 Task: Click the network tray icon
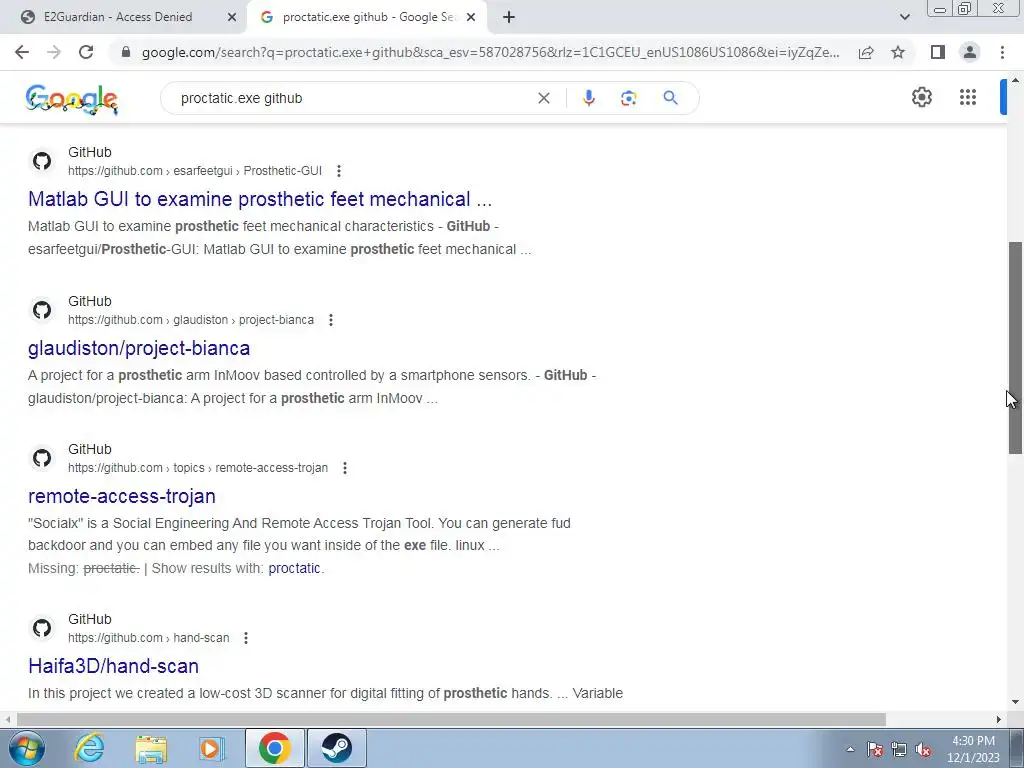click(x=899, y=750)
